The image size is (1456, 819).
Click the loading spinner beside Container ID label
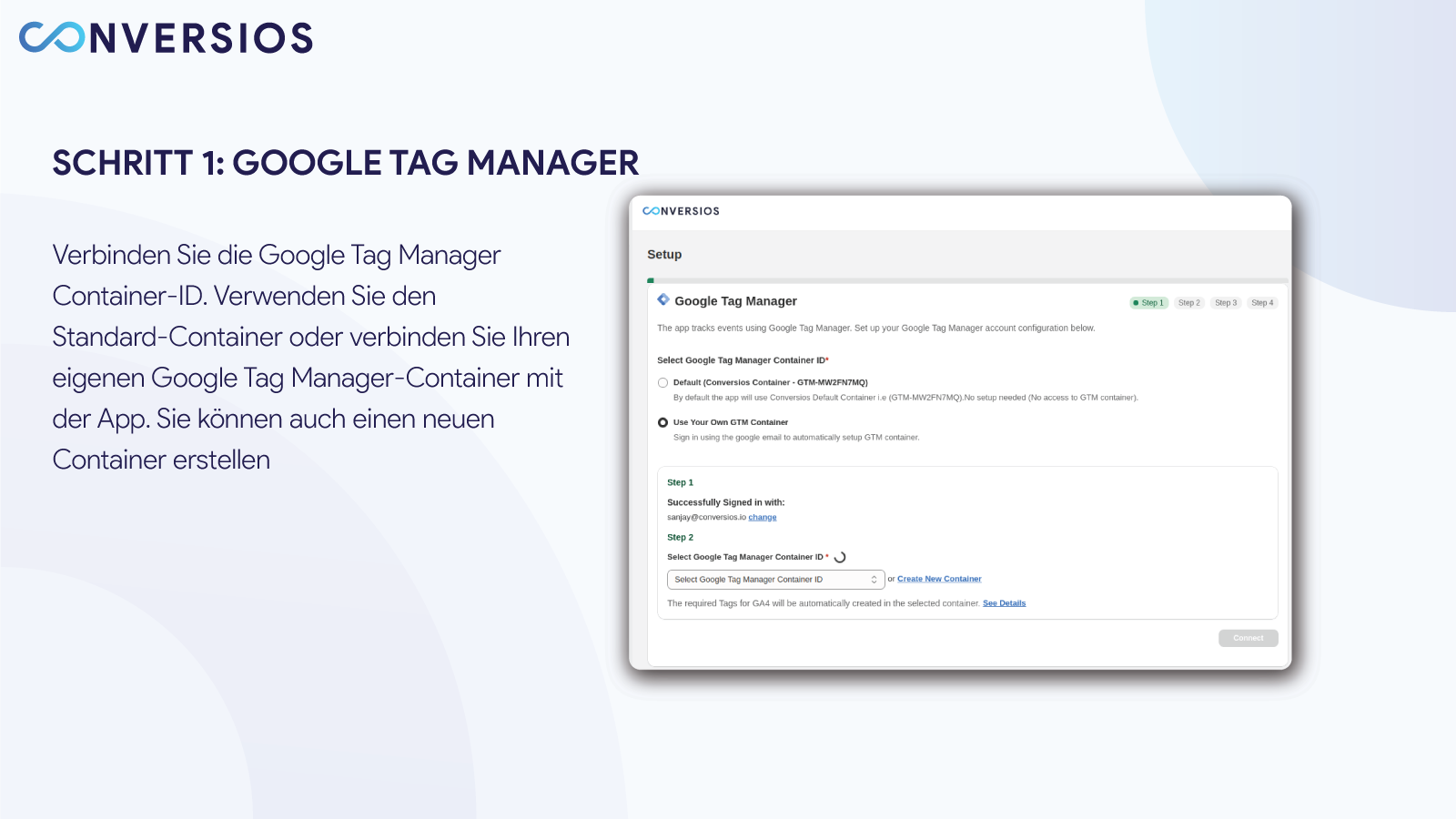(840, 557)
